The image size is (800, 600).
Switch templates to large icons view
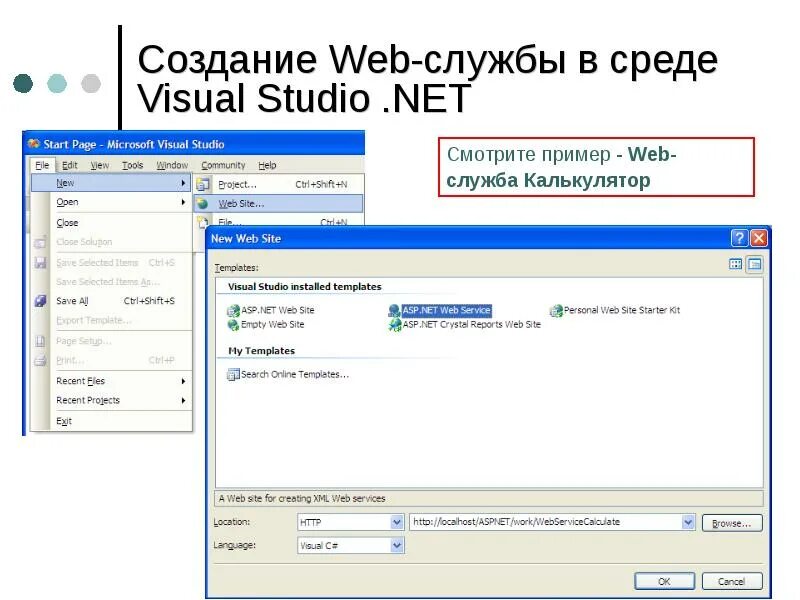coord(735,264)
